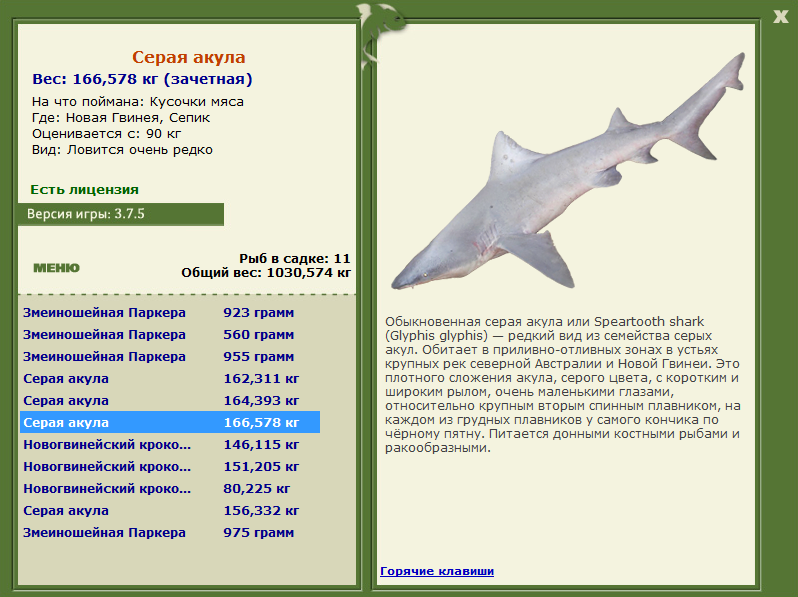The width and height of the screenshot is (798, 597).
Task: Select Змеиношейная Паркера 560 грамм row
Action: [x=170, y=334]
